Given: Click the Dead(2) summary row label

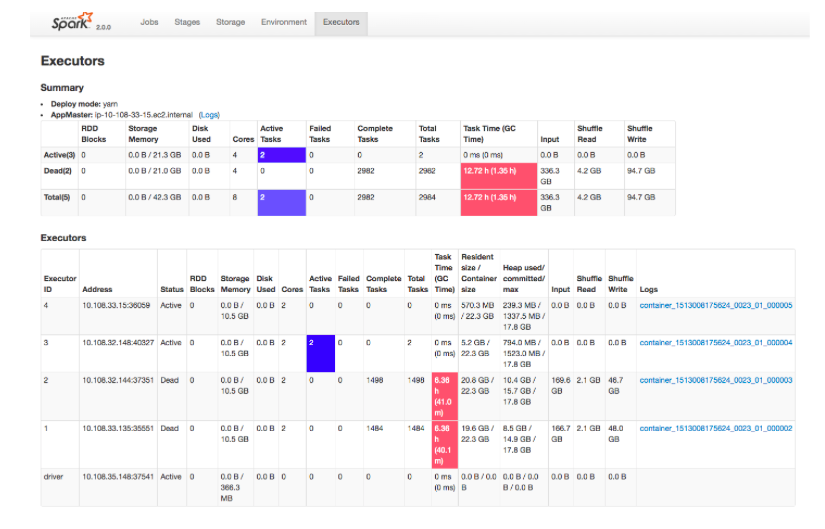Looking at the screenshot, I should point(57,171).
